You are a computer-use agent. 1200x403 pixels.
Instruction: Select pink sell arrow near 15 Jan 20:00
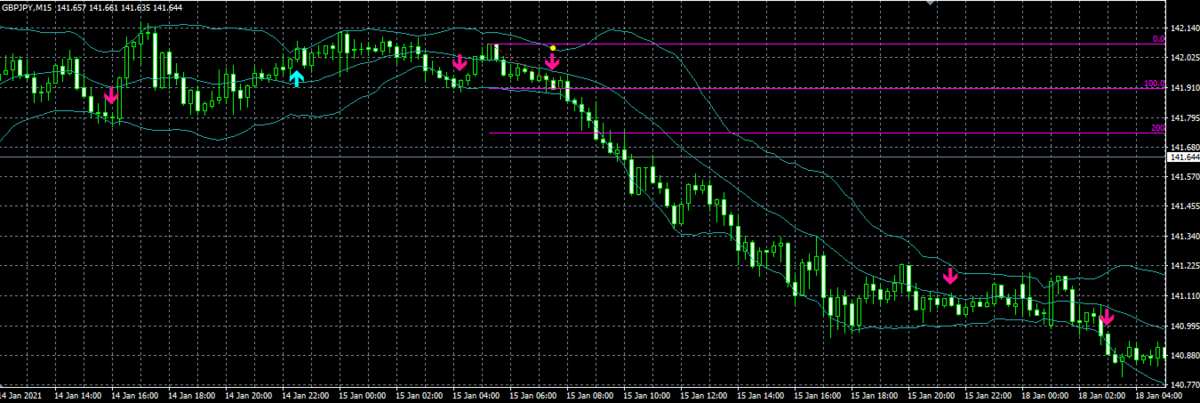950,274
